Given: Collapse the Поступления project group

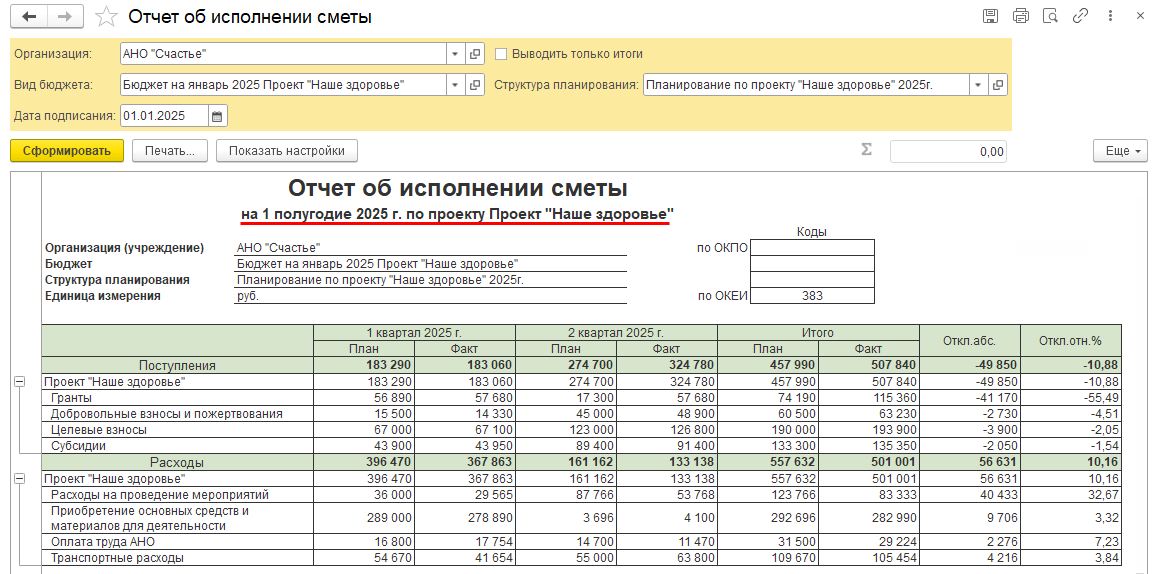Looking at the screenshot, I should [19, 381].
